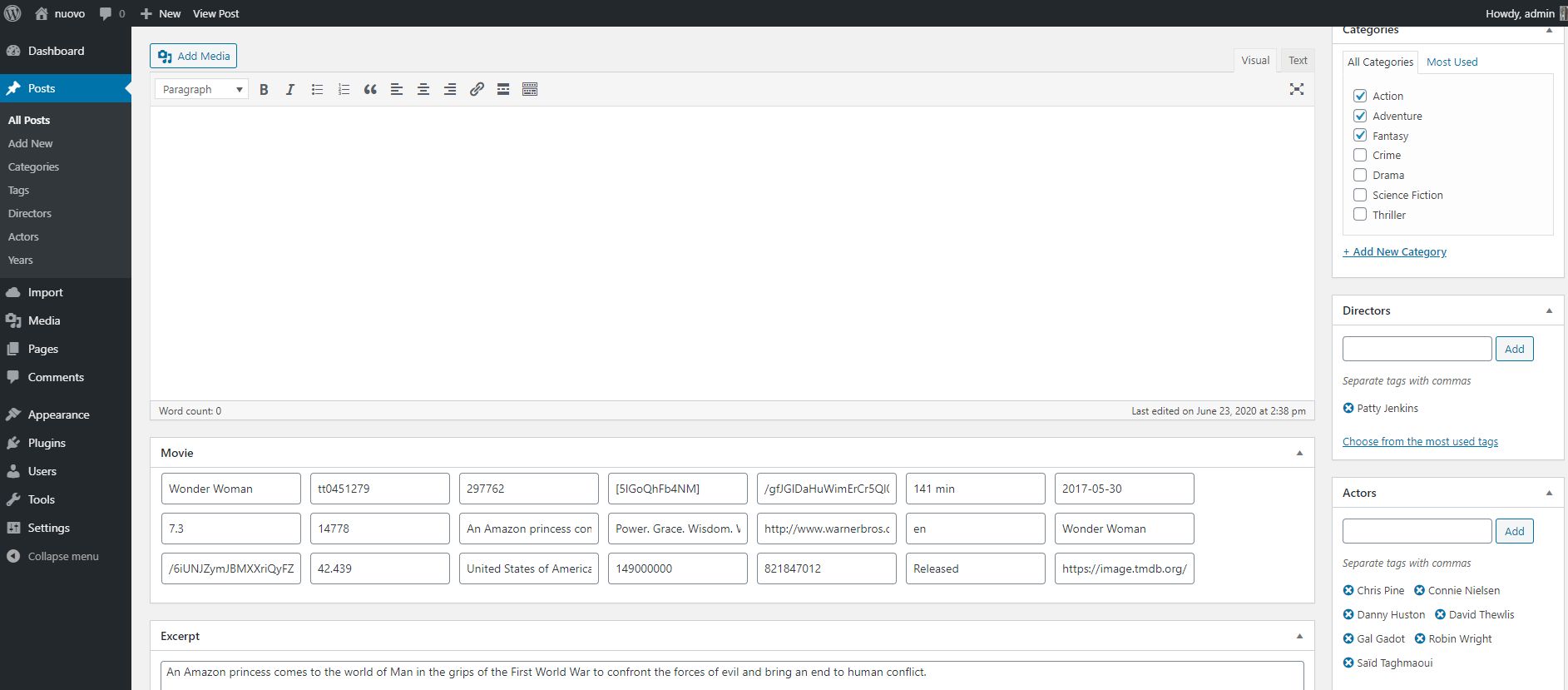The height and width of the screenshot is (690, 1568).
Task: Open the New content menu
Action: (161, 13)
